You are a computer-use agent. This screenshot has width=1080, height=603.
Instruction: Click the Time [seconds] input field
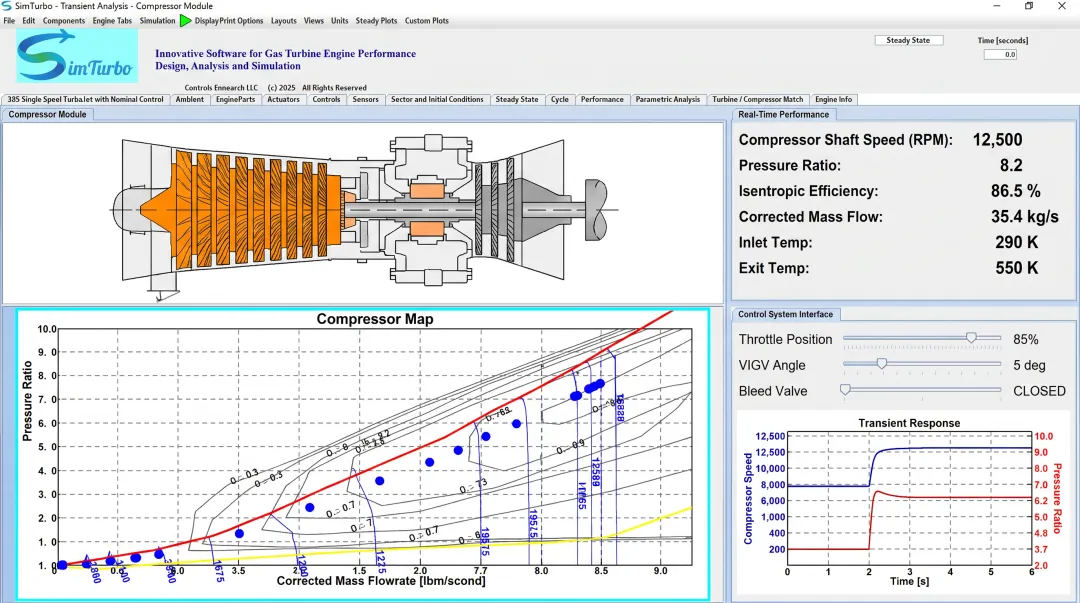pyautogui.click(x=1000, y=54)
